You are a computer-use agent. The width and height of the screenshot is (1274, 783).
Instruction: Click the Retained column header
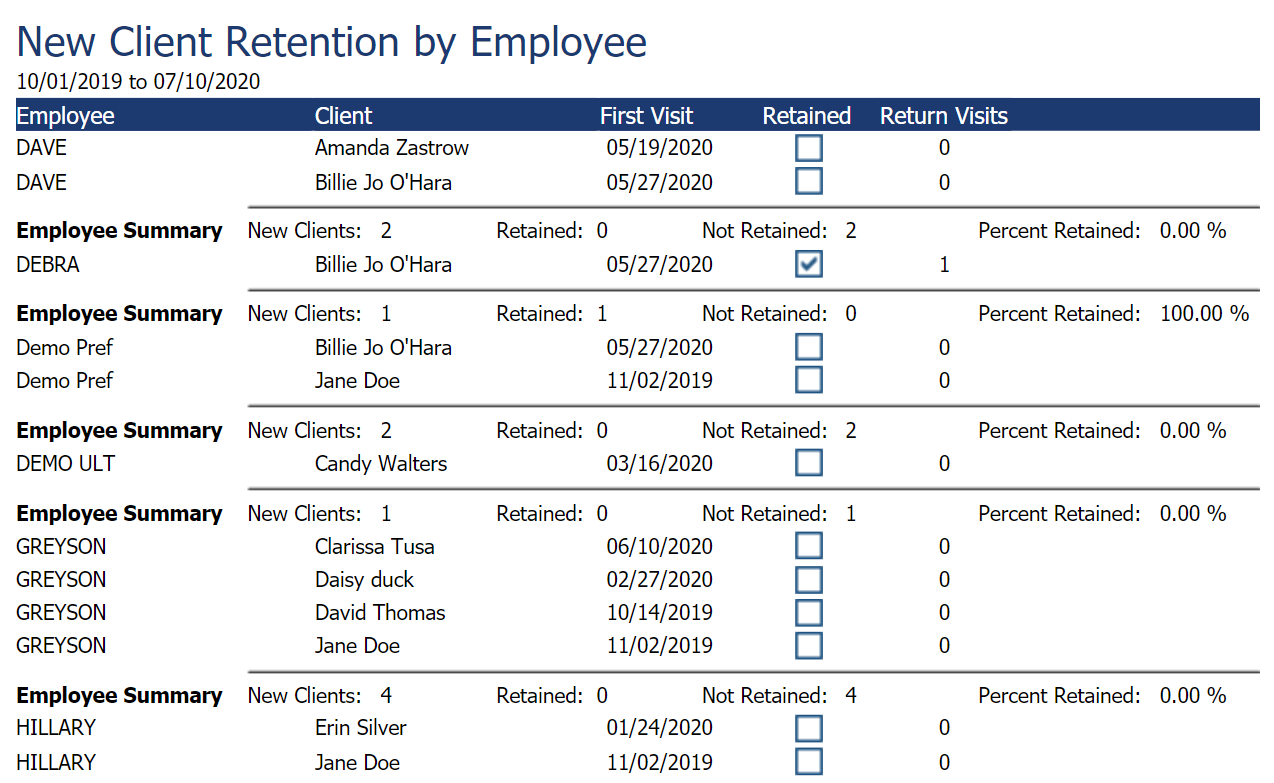[x=806, y=116]
